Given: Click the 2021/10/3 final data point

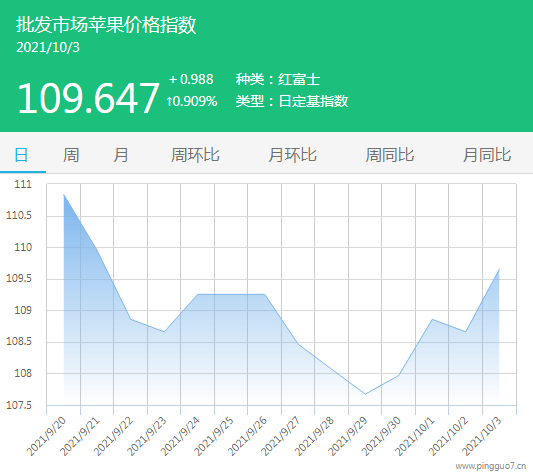Looking at the screenshot, I should tap(499, 269).
